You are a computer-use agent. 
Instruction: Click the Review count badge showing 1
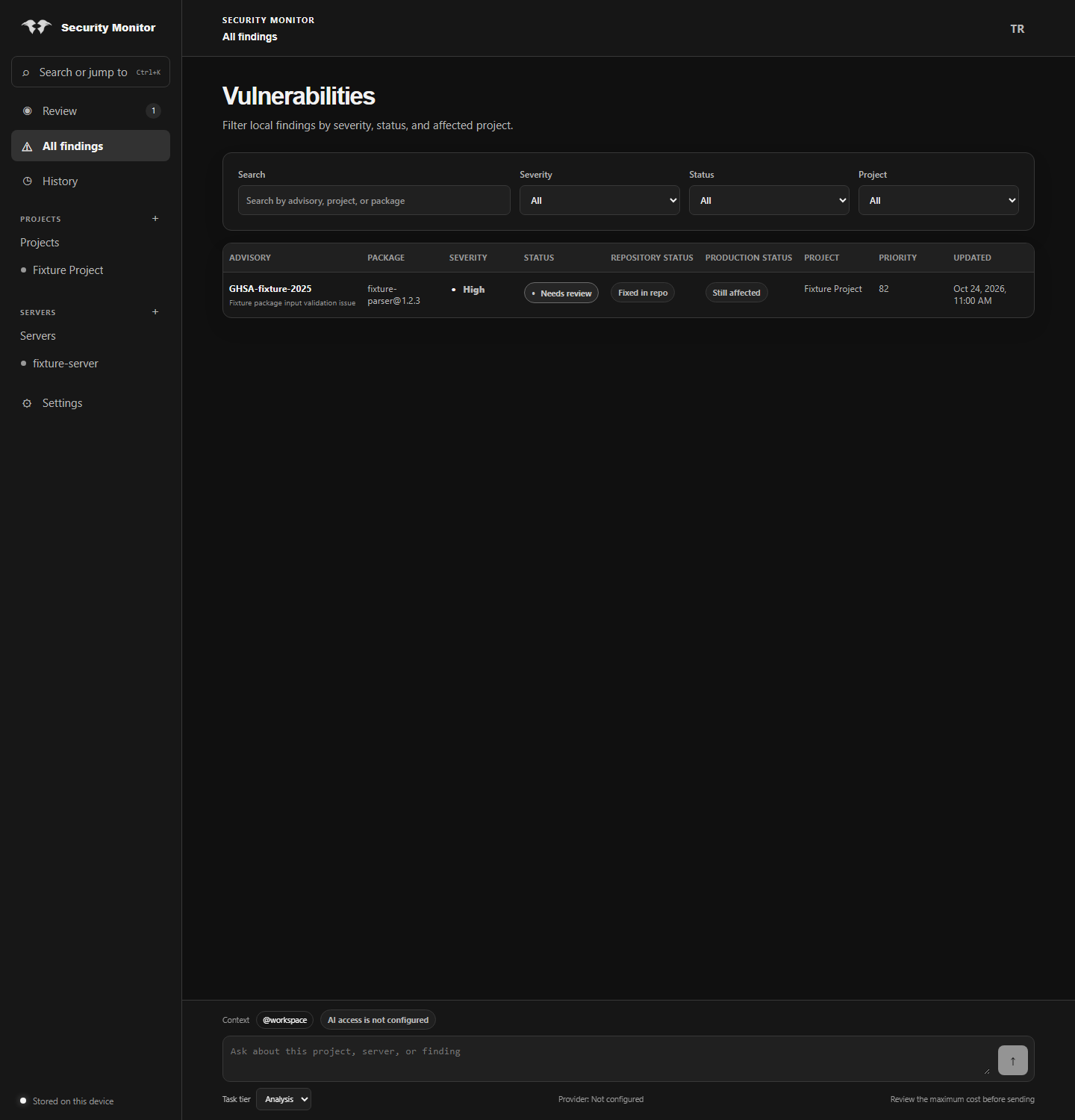154,111
